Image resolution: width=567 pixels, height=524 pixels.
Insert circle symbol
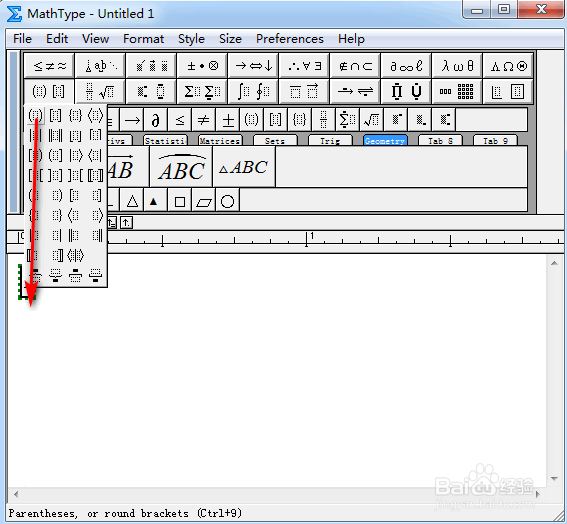(x=227, y=201)
